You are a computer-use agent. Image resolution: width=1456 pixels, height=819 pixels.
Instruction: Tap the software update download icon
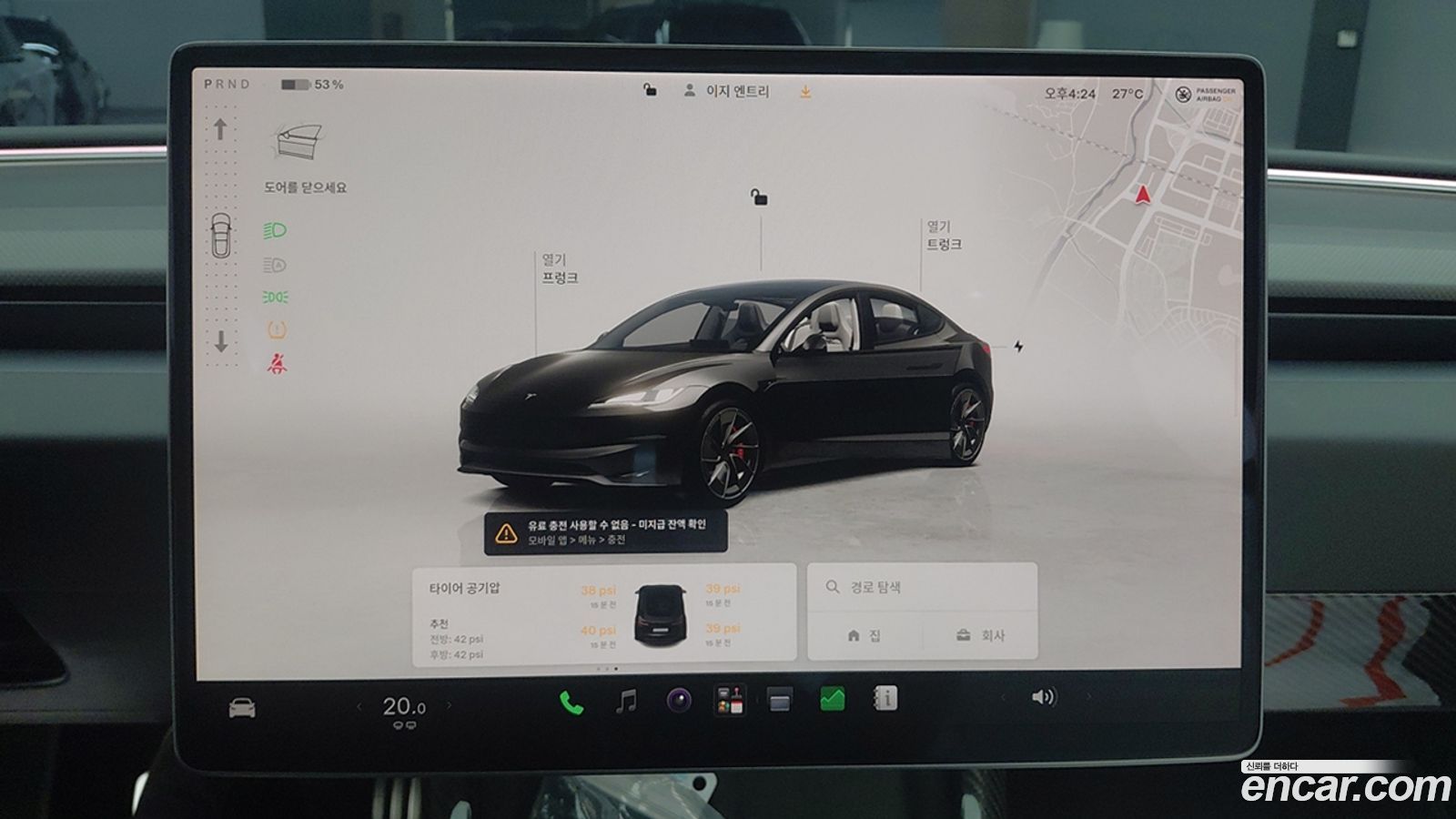point(805,92)
